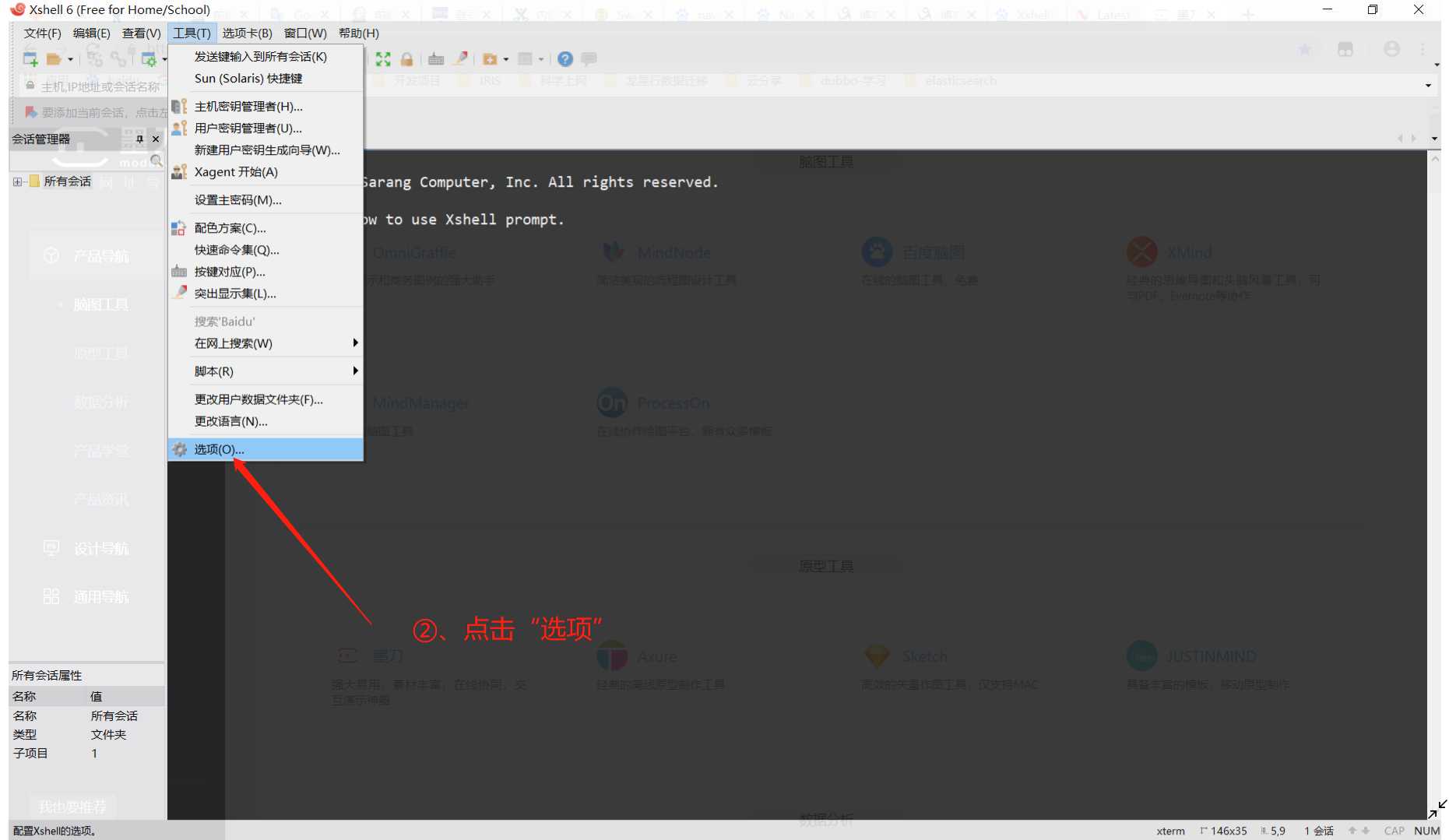The image size is (1449, 840).
Task: Close the 工具(T) menu by clicking it
Action: pyautogui.click(x=192, y=33)
